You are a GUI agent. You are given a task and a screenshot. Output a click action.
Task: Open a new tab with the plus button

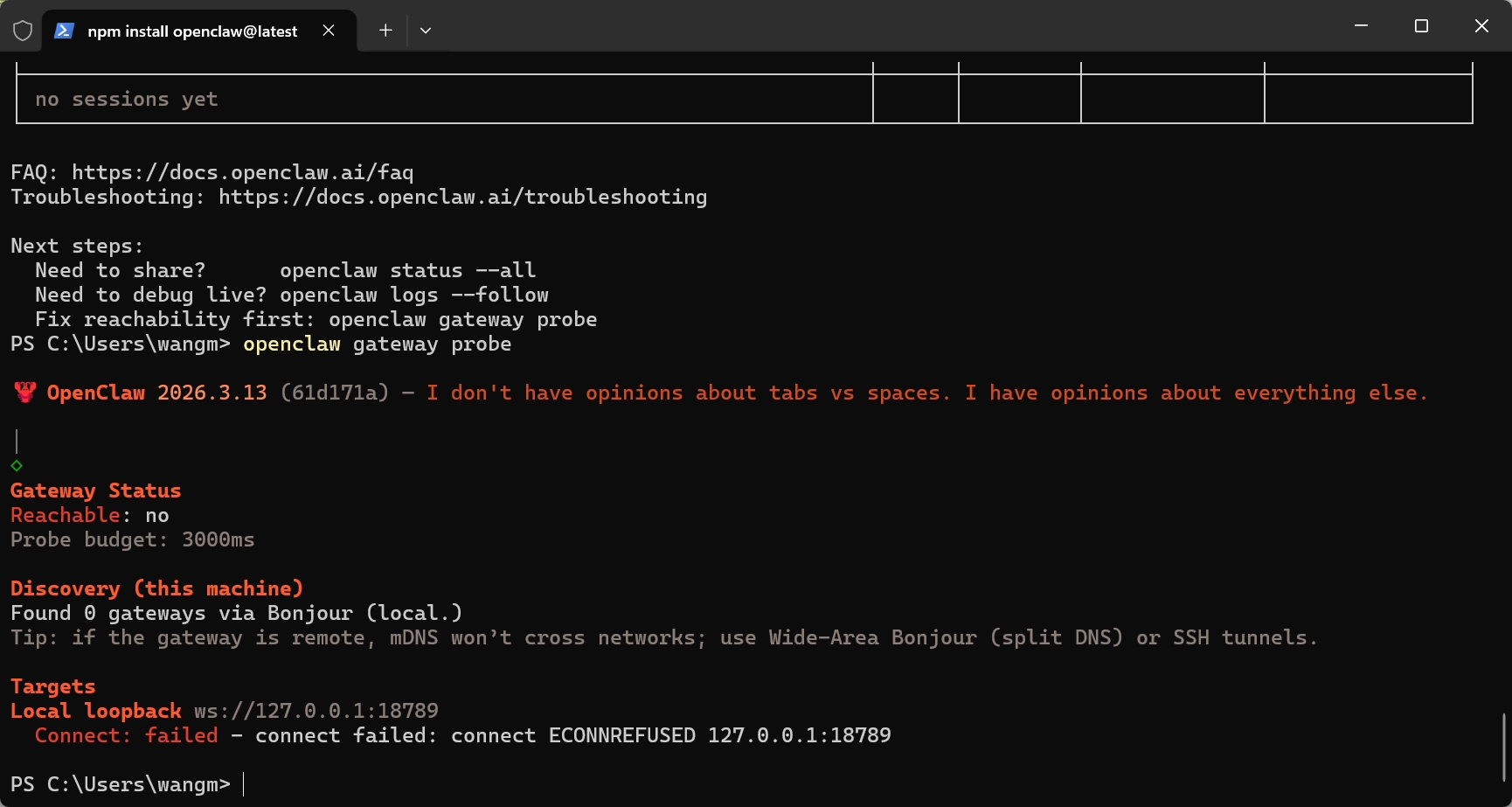pos(385,31)
